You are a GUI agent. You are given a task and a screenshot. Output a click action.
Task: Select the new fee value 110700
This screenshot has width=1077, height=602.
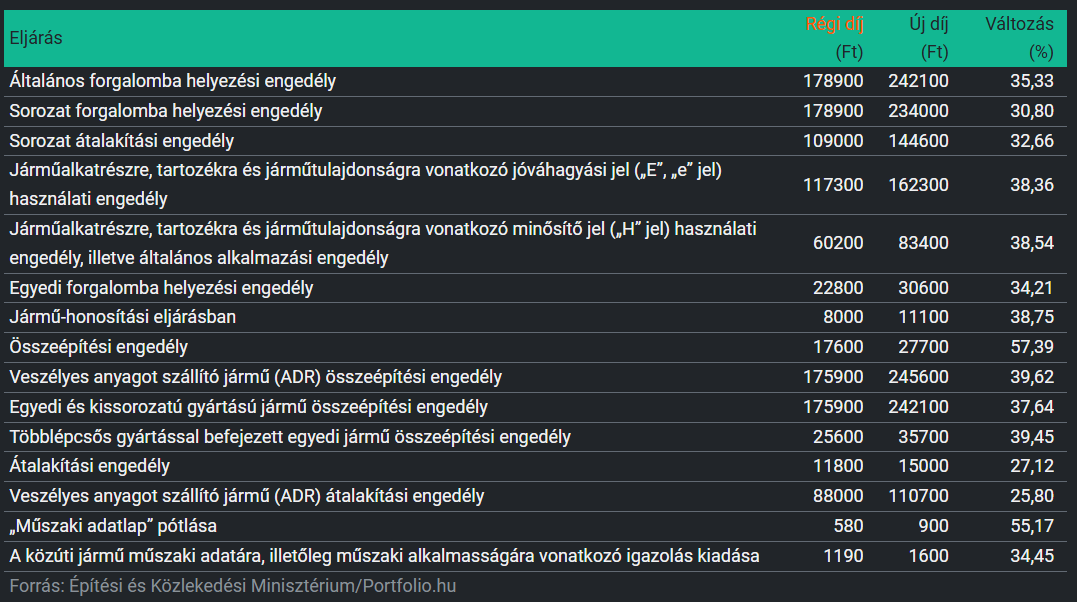click(x=918, y=496)
